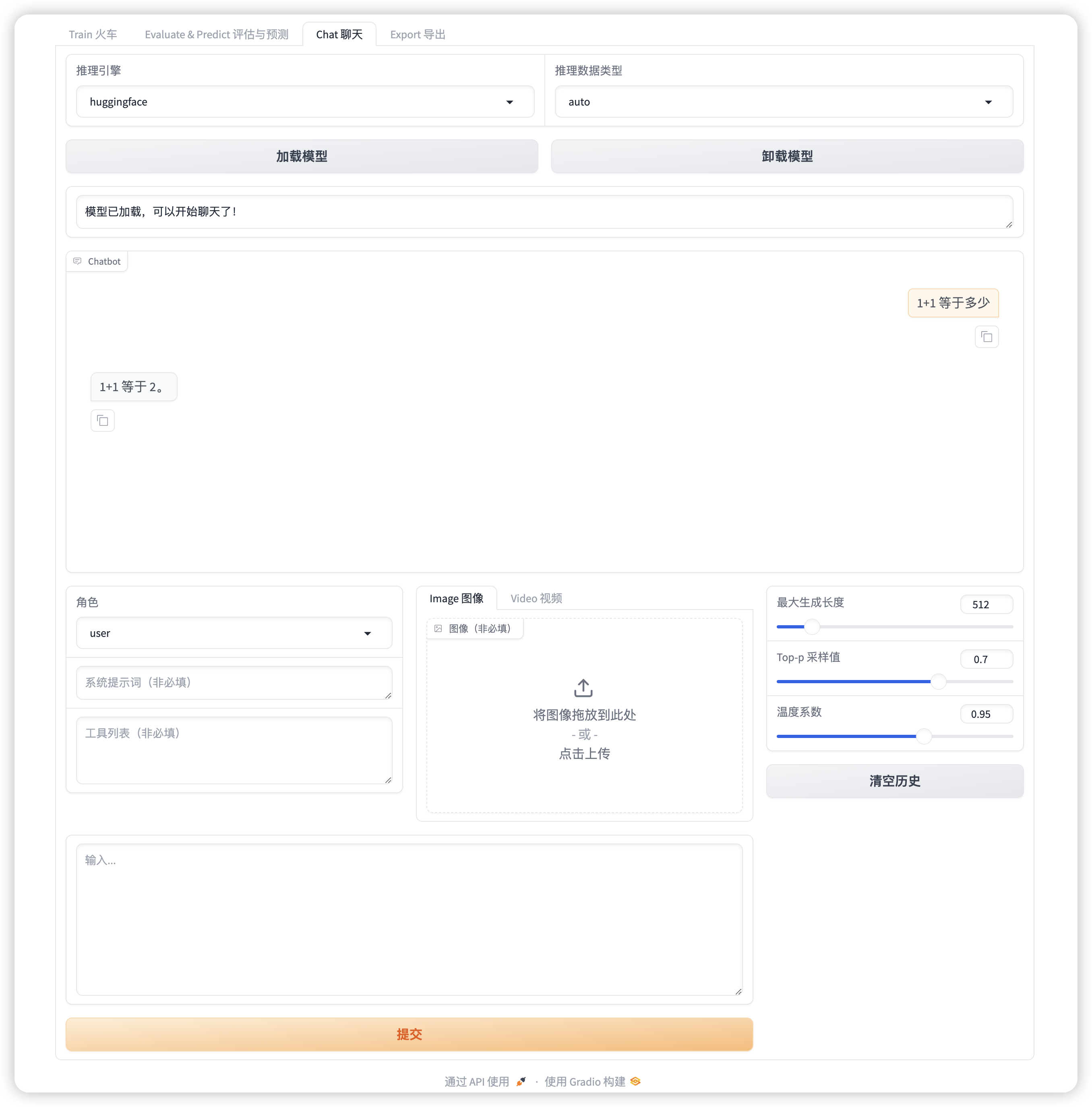The width and height of the screenshot is (1092, 1107).
Task: Click the 加载模型 load model button
Action: point(302,155)
